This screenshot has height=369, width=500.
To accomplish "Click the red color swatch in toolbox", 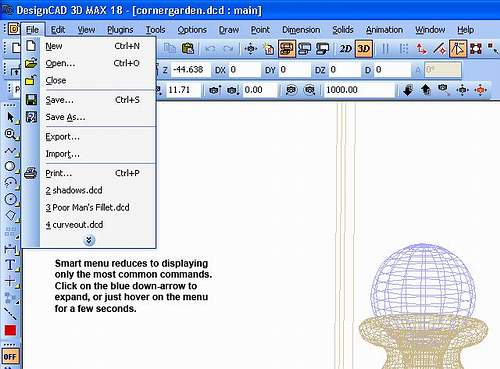I will coord(10,330).
